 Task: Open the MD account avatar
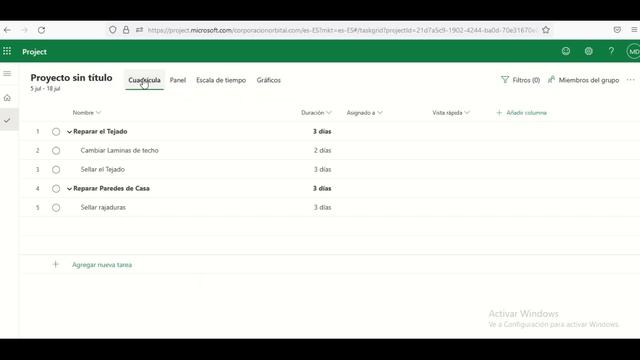(633, 51)
